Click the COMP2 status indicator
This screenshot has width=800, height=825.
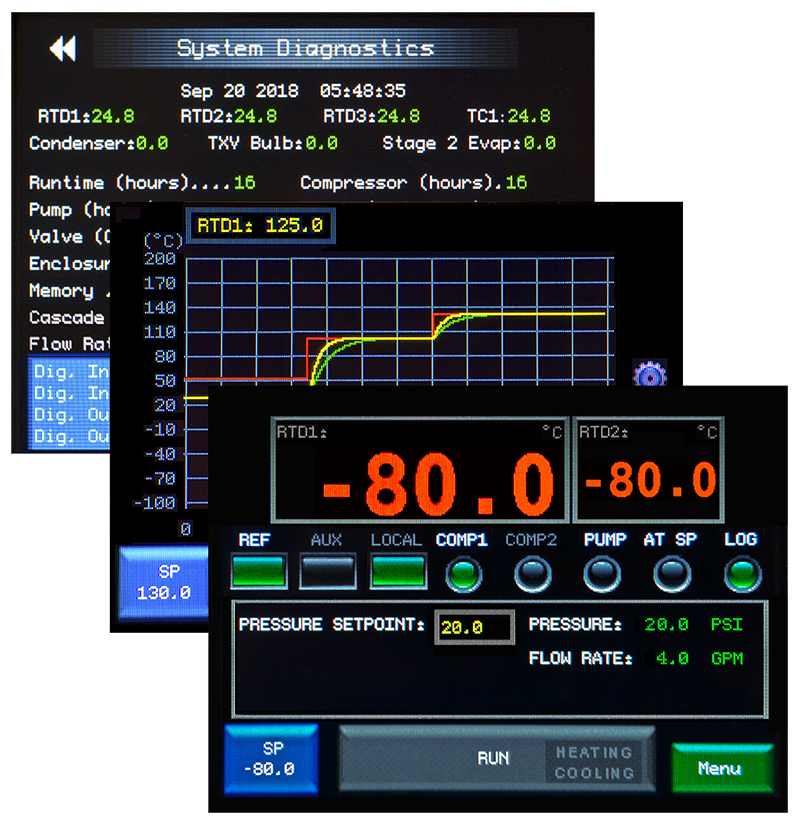pyautogui.click(x=532, y=575)
